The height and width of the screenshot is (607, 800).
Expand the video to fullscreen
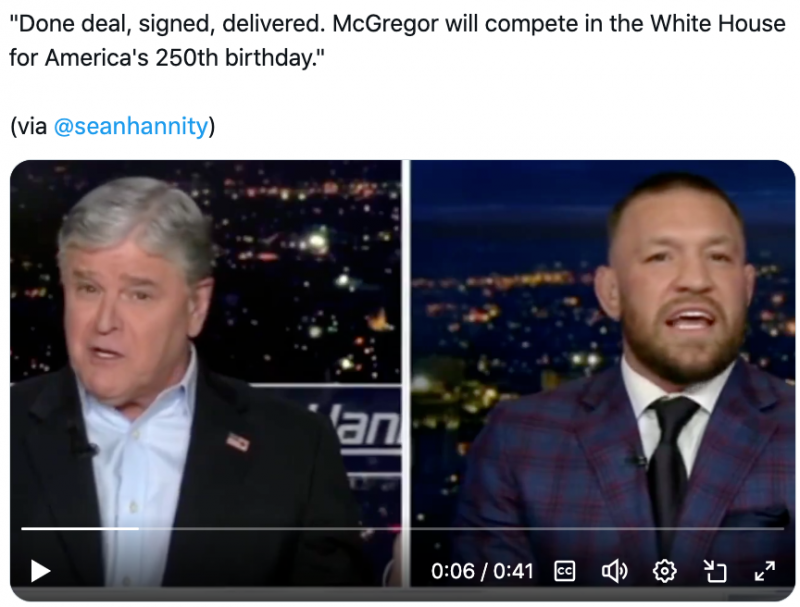(764, 571)
